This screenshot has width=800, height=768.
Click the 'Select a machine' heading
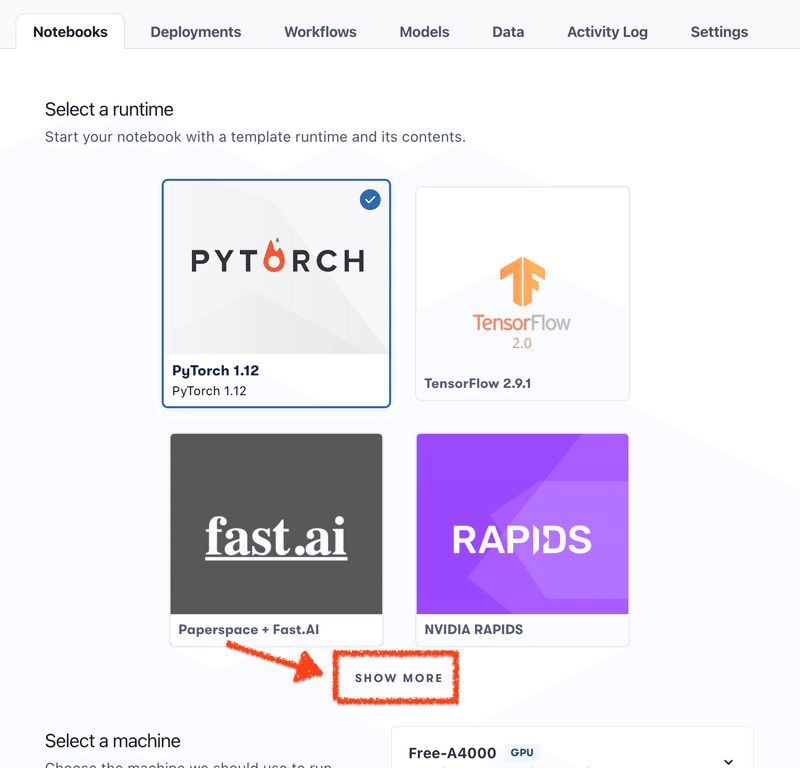(x=112, y=740)
